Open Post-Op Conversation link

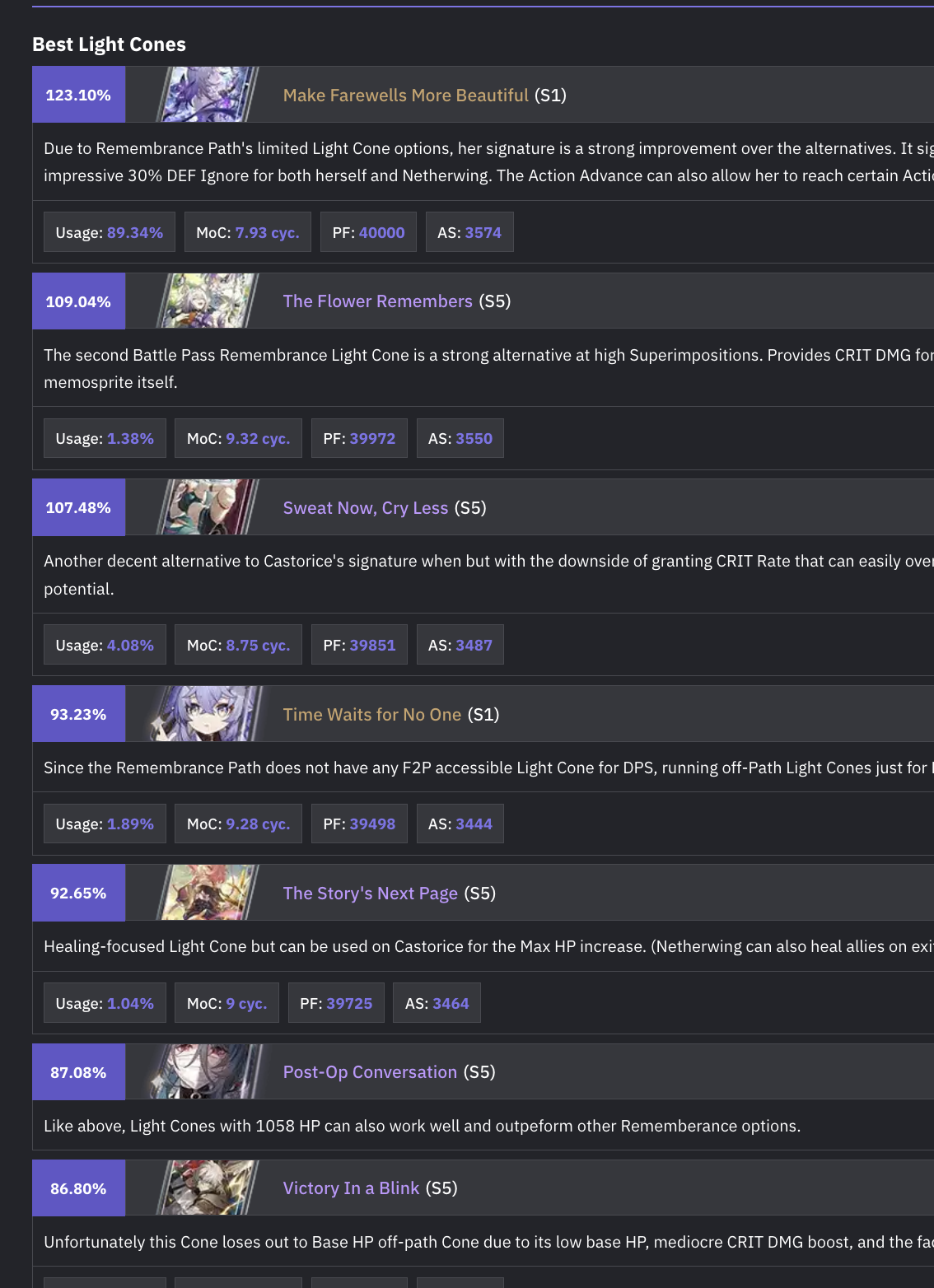point(370,1072)
